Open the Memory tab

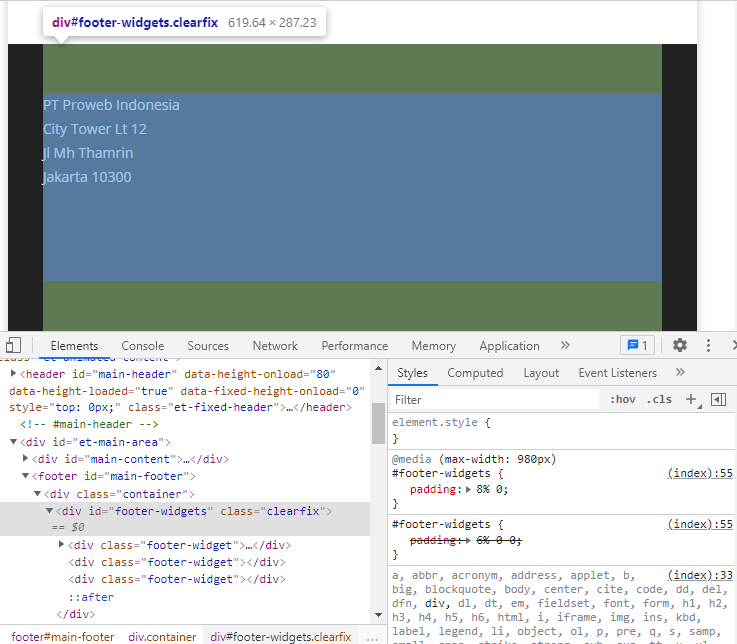[434, 346]
